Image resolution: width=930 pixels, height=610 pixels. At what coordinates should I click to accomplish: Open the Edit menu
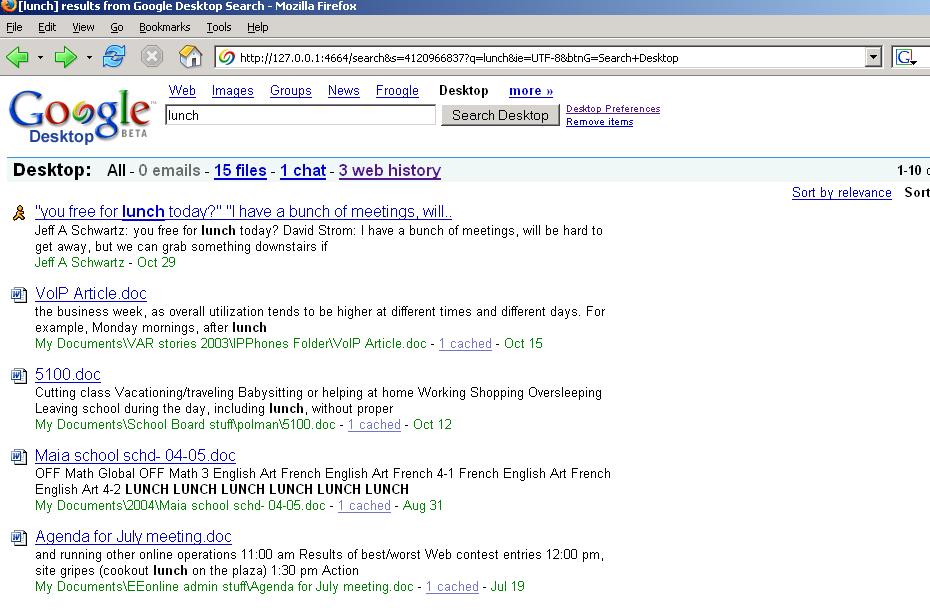(47, 27)
